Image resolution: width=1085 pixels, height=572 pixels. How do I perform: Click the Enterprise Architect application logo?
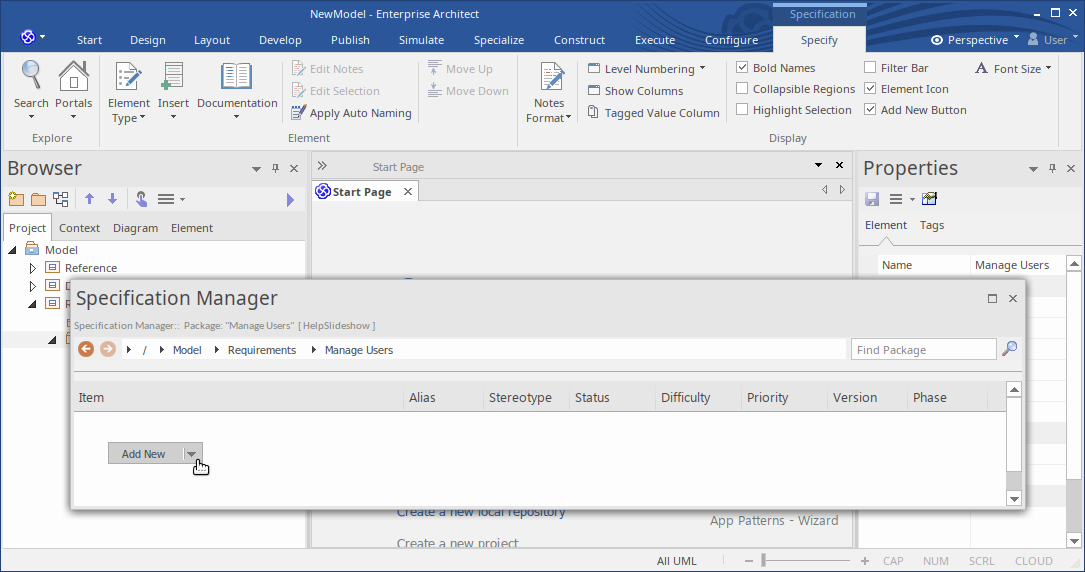click(x=28, y=37)
